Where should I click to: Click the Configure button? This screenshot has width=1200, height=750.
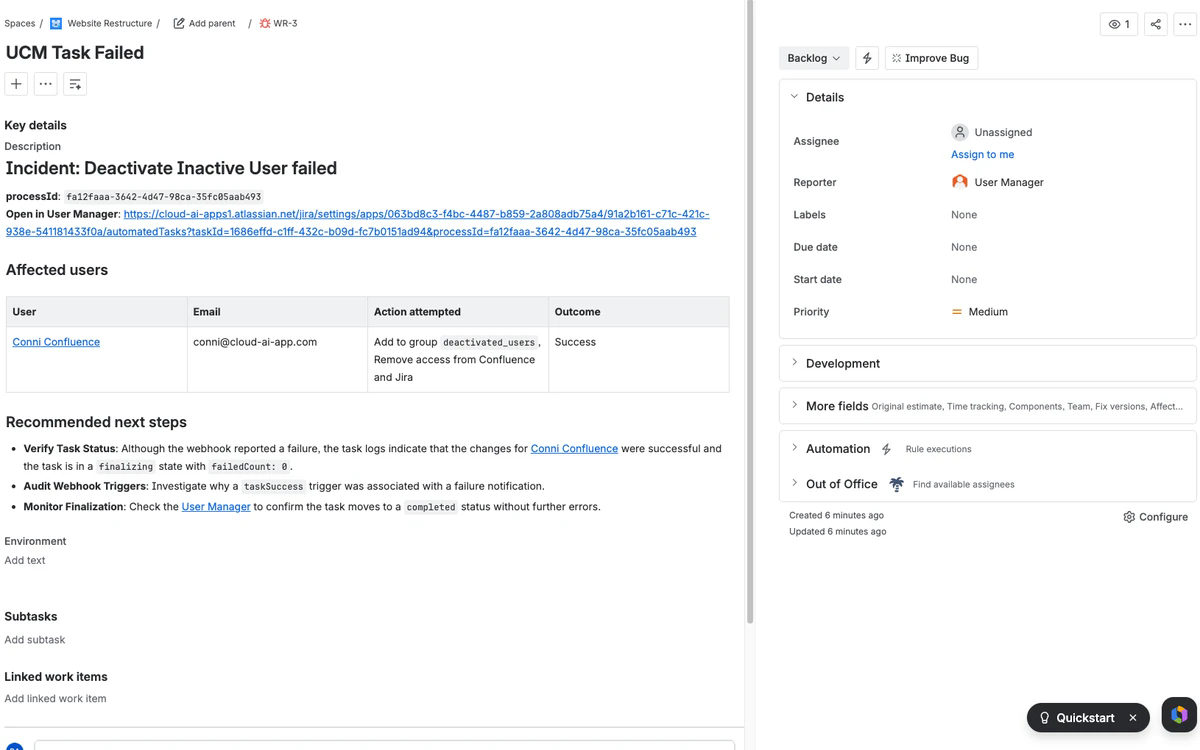(1155, 517)
